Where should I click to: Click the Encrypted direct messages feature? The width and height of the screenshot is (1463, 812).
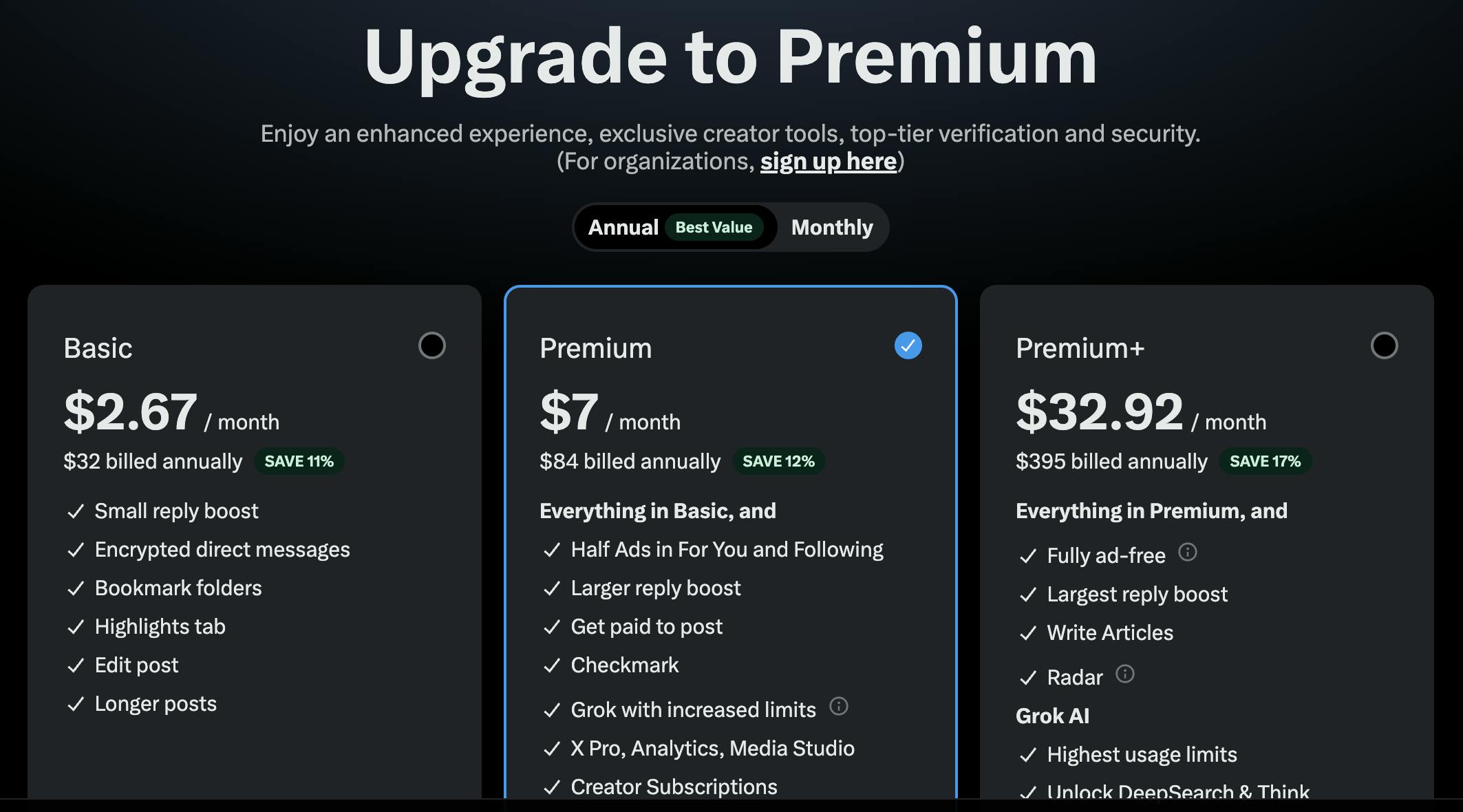[222, 549]
